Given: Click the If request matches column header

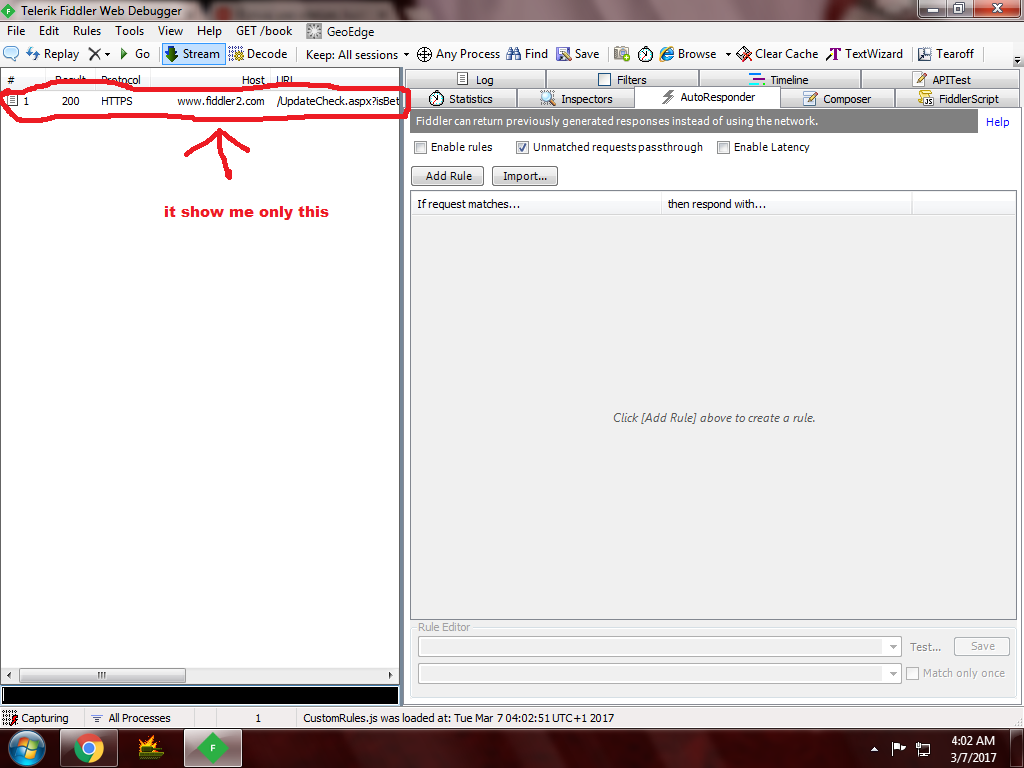Looking at the screenshot, I should pyautogui.click(x=536, y=204).
